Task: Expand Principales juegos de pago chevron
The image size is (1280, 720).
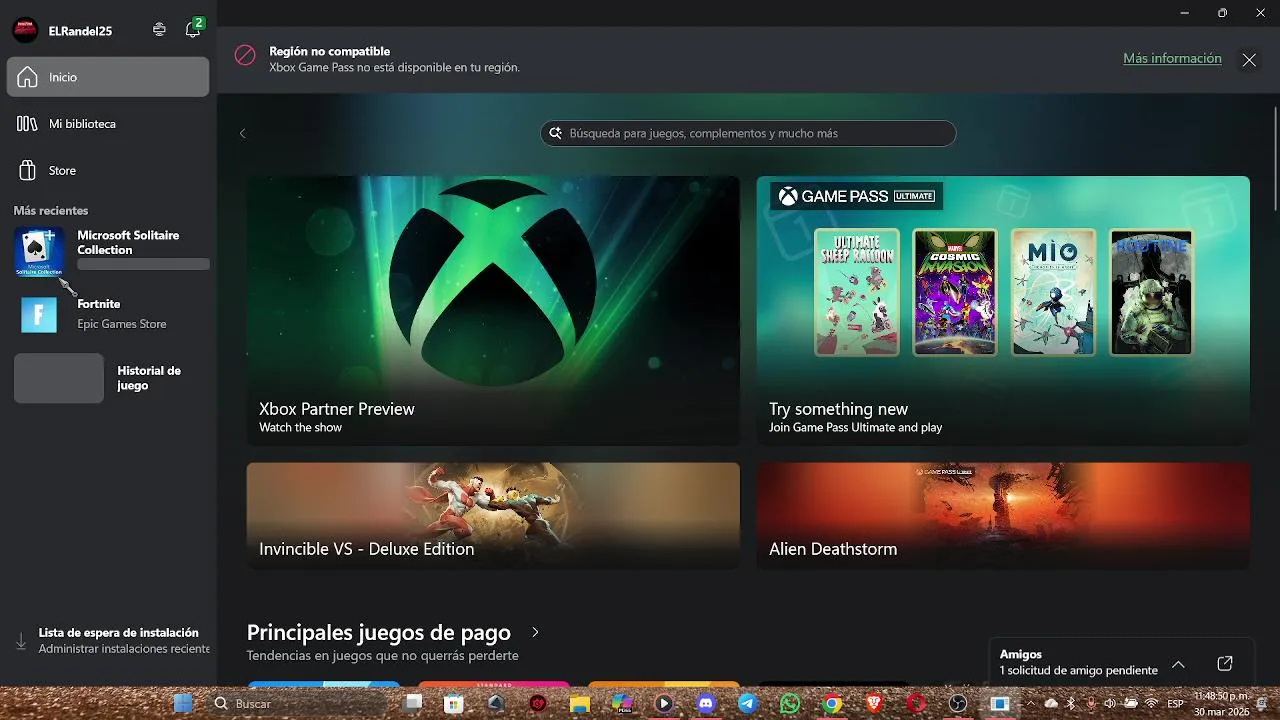Action: click(535, 633)
